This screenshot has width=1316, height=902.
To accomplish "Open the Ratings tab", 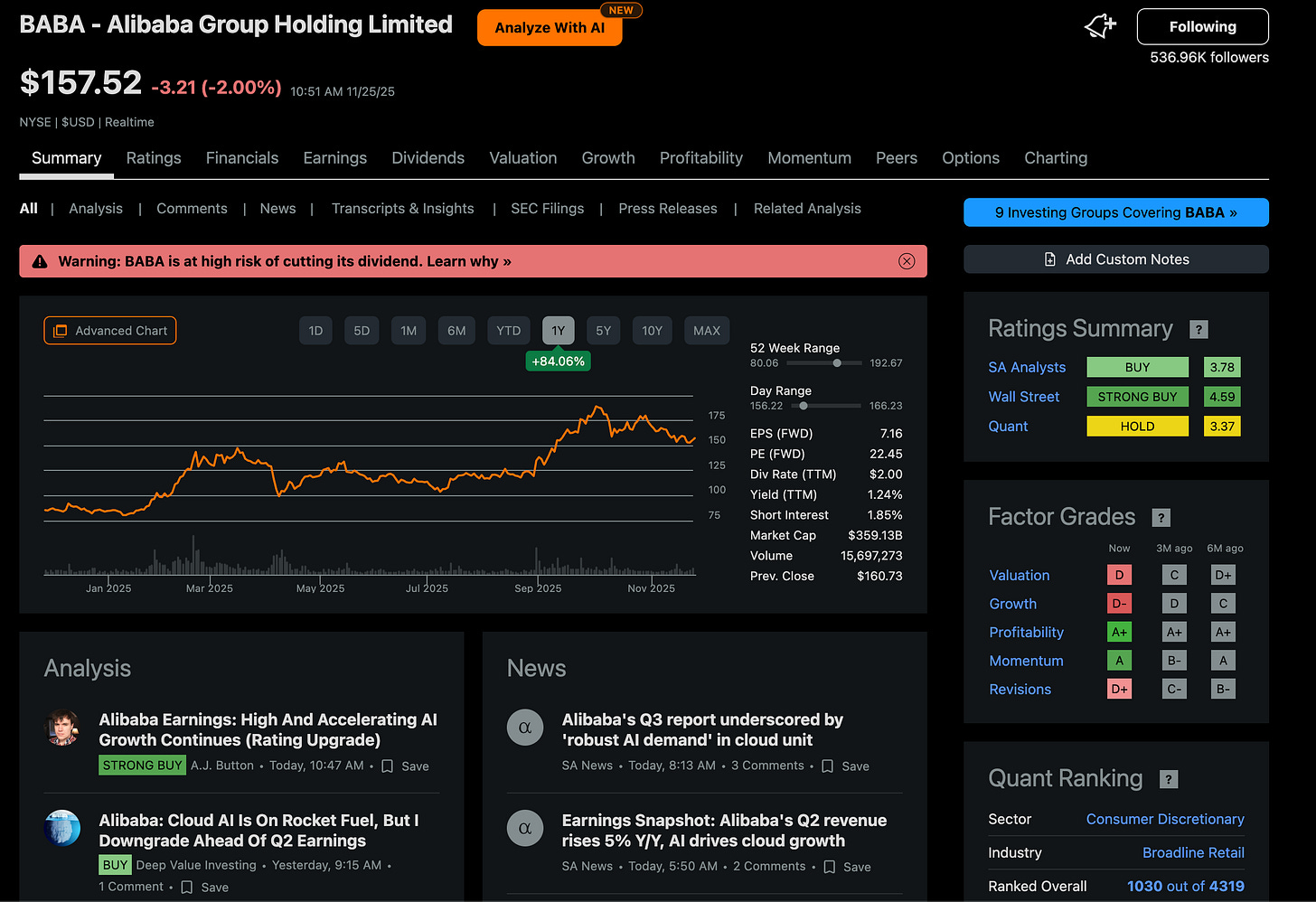I will (154, 158).
